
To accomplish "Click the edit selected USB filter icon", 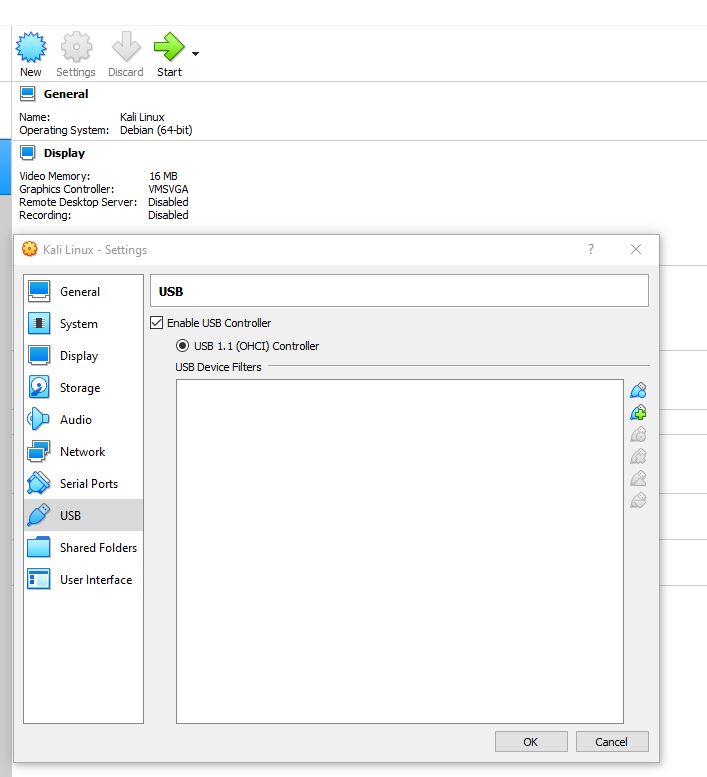I will coord(638,434).
